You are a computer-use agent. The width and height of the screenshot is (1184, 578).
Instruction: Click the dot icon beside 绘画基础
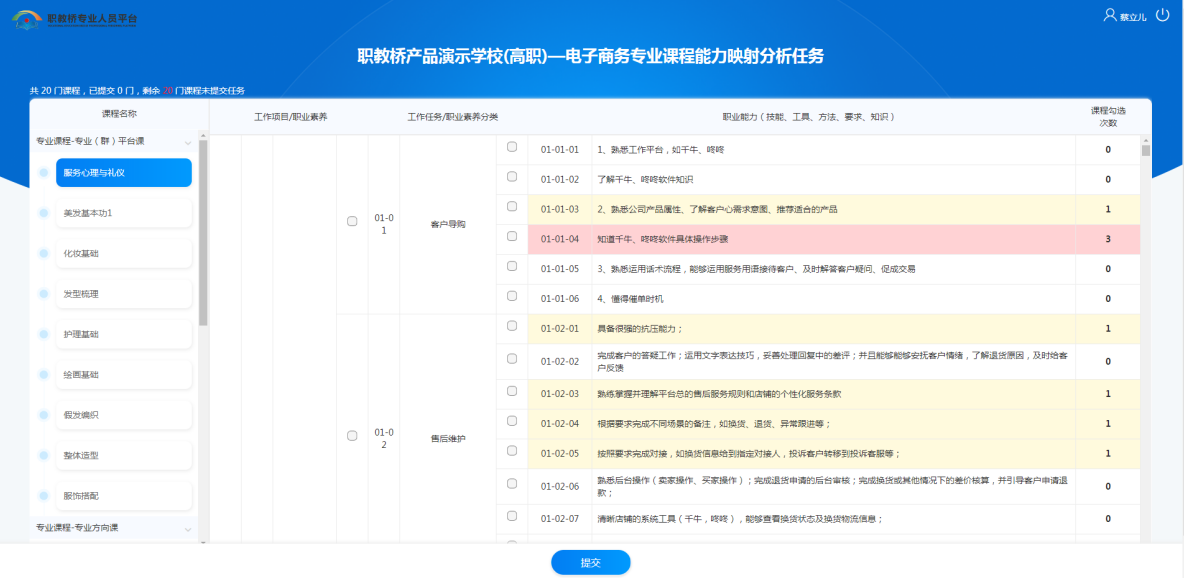pyautogui.click(x=44, y=375)
